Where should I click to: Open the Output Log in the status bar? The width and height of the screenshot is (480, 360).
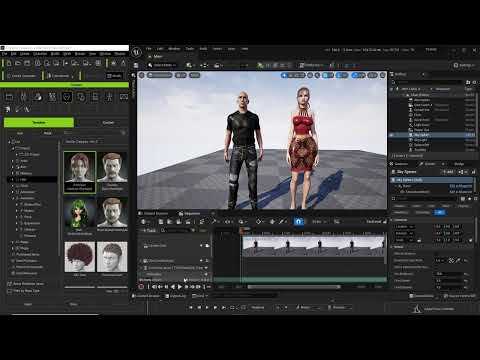point(176,296)
